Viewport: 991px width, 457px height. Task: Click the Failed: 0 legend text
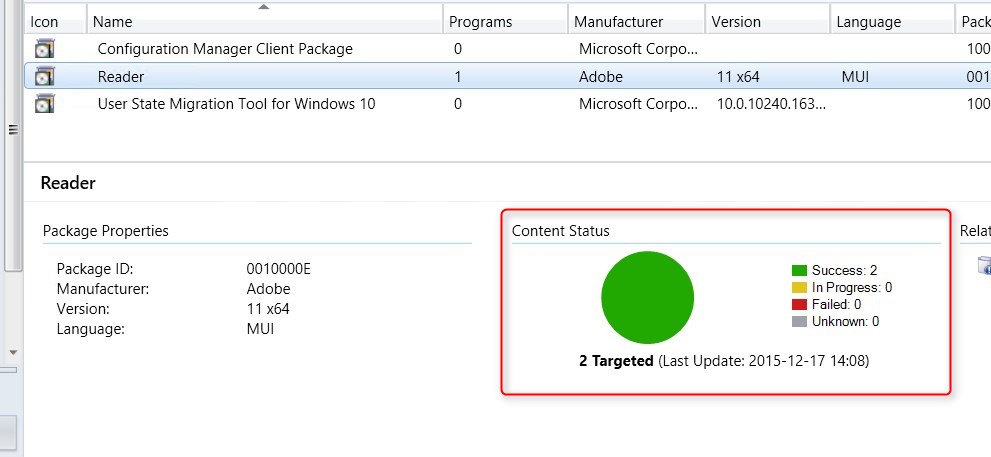[836, 305]
